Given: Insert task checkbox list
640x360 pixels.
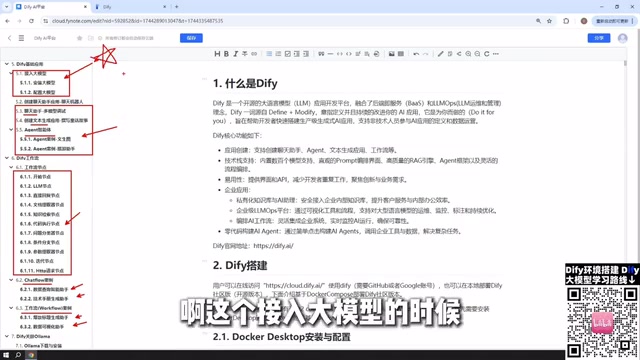Looking at the screenshot, I should pyautogui.click(x=287, y=54).
